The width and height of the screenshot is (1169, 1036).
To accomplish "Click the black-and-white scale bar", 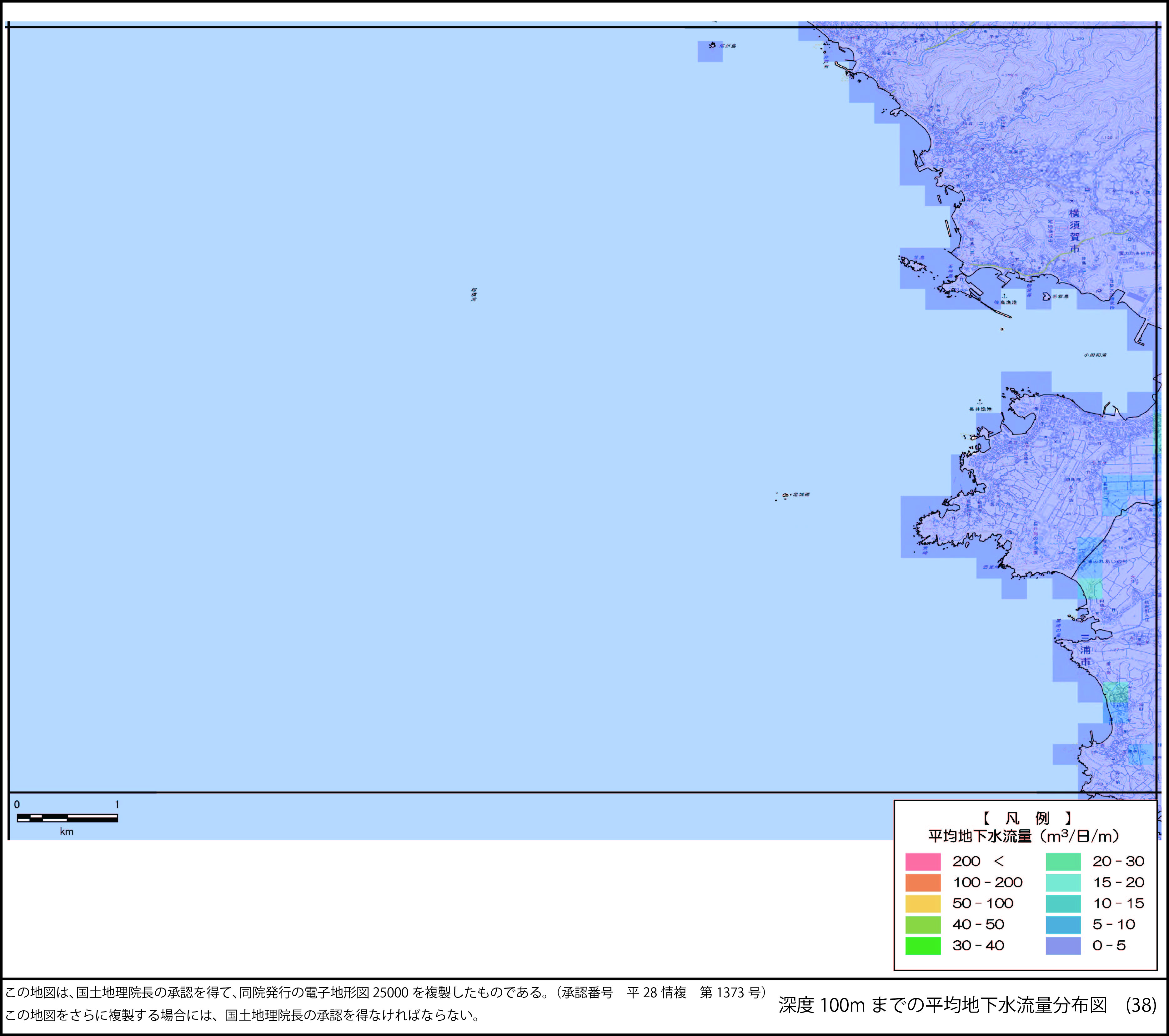I will pyautogui.click(x=68, y=818).
